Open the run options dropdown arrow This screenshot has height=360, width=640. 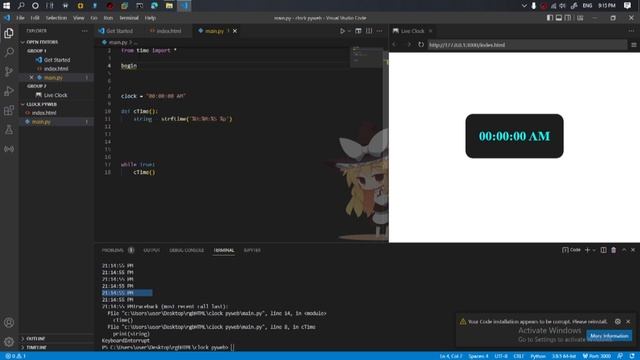tap(349, 31)
